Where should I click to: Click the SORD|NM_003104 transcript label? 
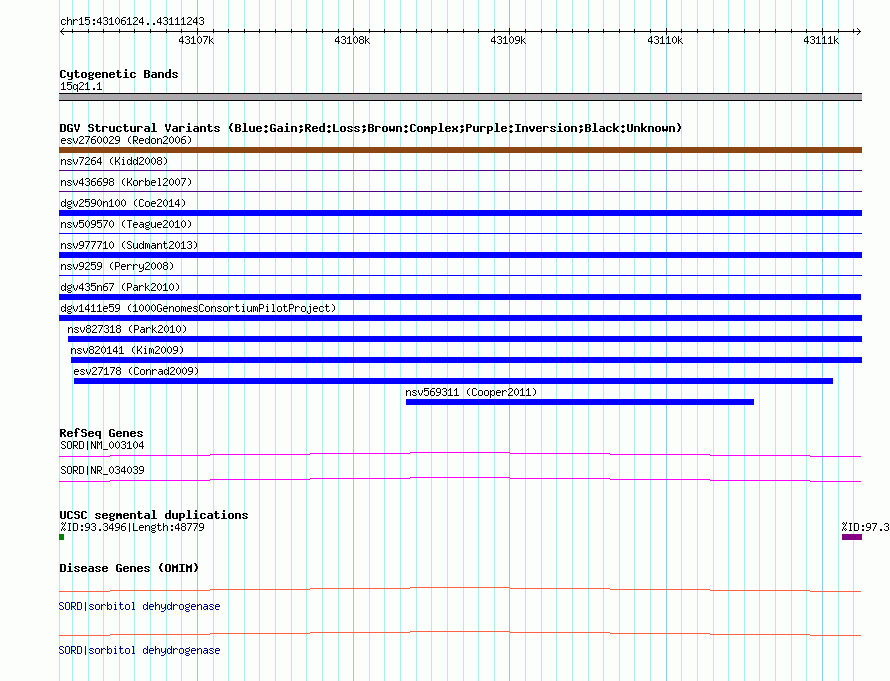tap(102, 445)
